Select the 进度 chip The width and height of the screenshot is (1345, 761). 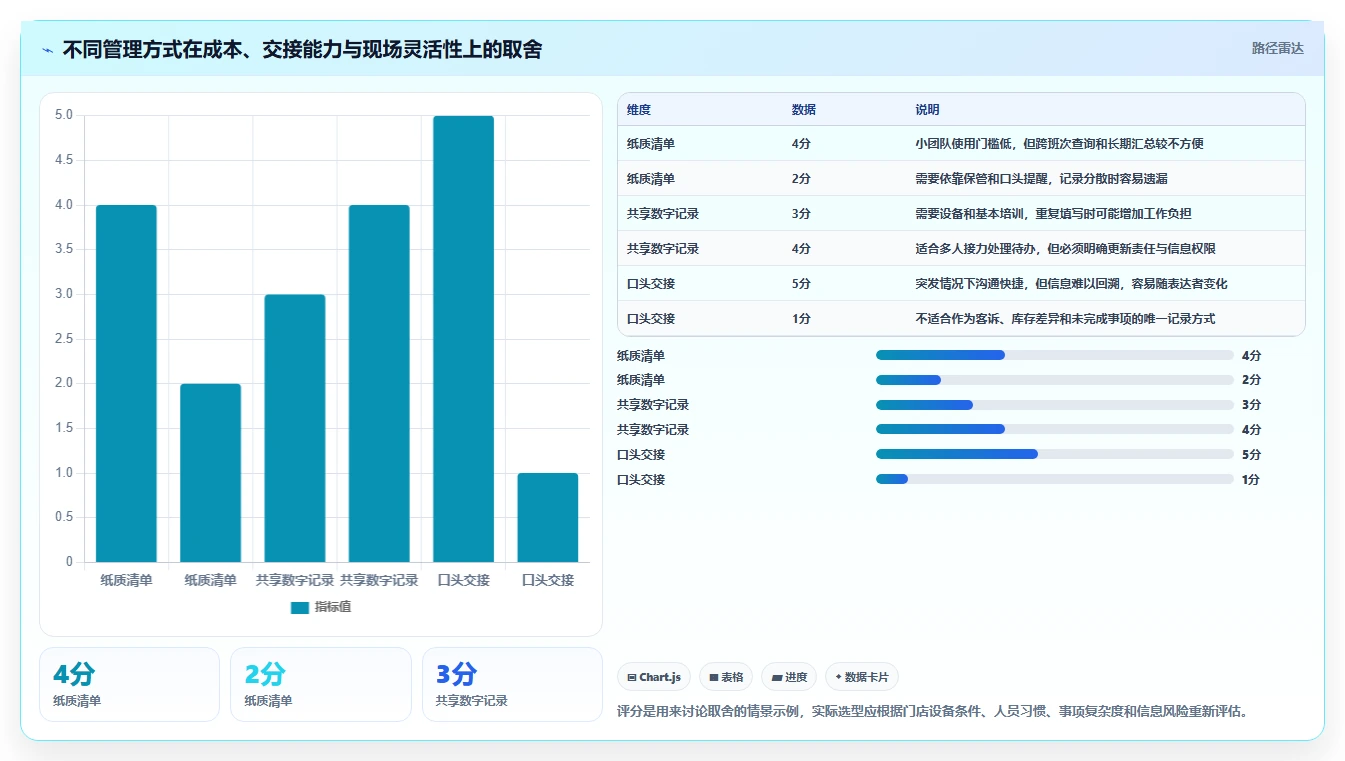point(789,677)
